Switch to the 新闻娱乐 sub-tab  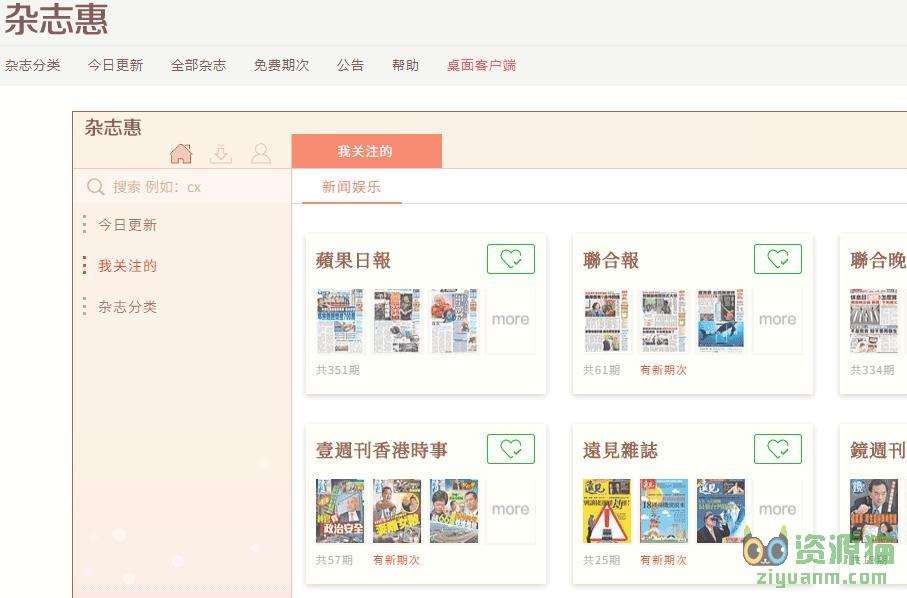(x=352, y=187)
